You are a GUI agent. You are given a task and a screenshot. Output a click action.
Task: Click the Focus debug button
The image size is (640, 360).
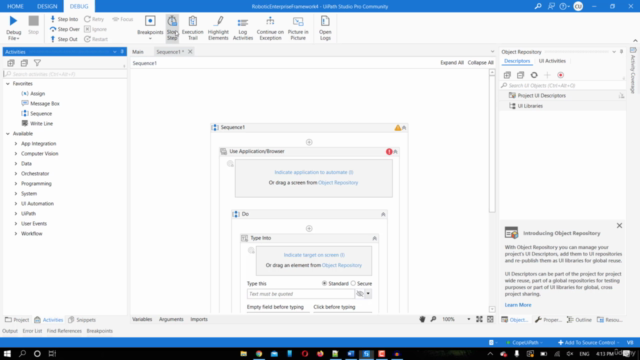click(x=123, y=19)
